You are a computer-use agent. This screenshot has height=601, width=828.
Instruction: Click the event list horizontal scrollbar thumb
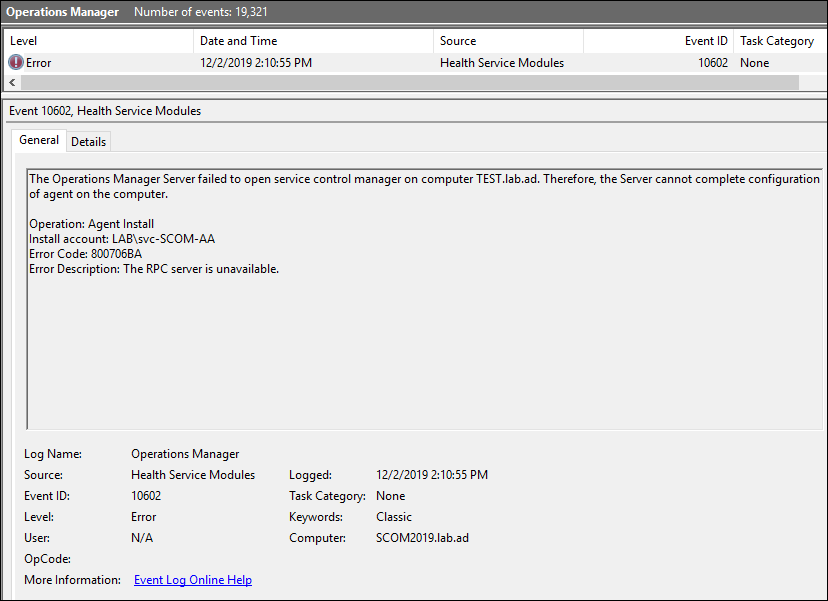point(410,82)
